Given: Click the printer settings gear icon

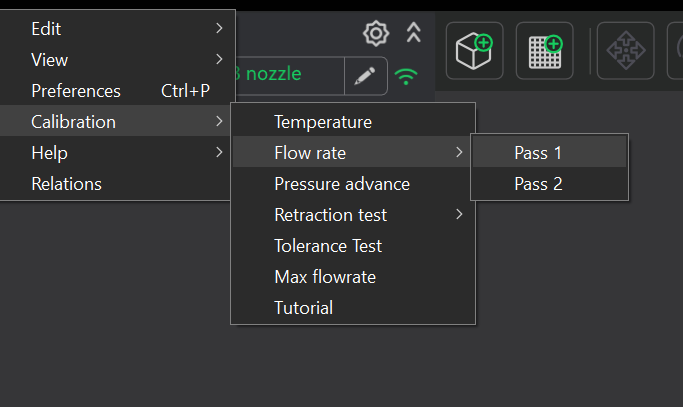Looking at the screenshot, I should [x=375, y=34].
